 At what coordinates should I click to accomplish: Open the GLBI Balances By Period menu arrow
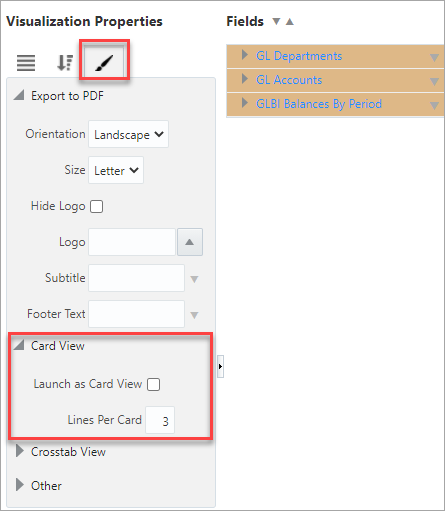point(434,106)
